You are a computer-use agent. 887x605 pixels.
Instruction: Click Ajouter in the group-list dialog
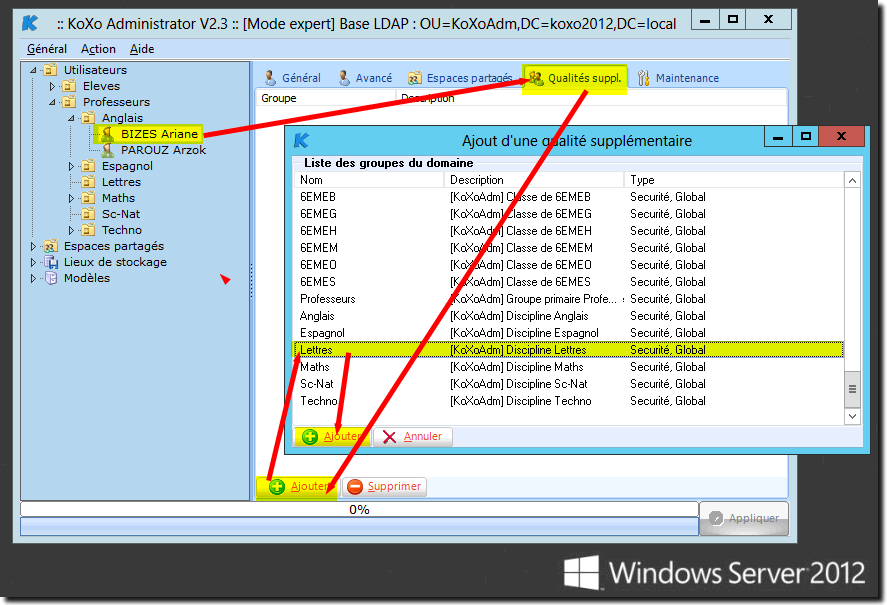(332, 436)
